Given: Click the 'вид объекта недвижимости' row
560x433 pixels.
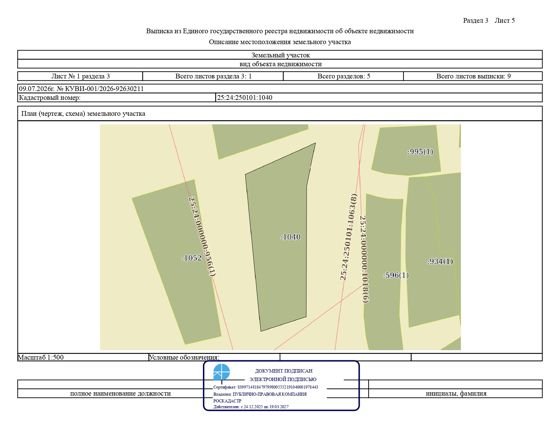Looking at the screenshot, I should pyautogui.click(x=280, y=64).
